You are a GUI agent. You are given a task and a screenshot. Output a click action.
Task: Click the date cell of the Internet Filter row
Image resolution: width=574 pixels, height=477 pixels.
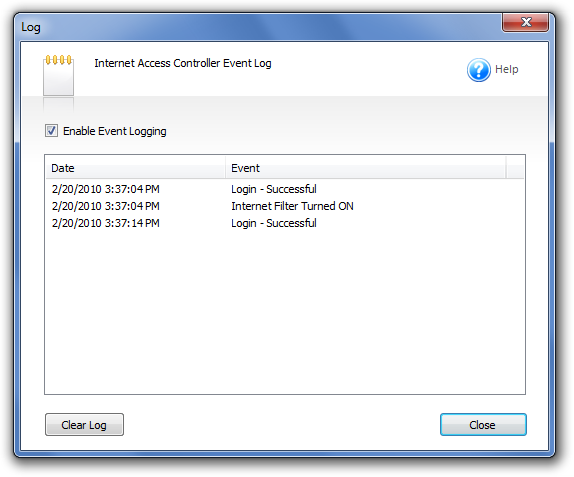[105, 206]
